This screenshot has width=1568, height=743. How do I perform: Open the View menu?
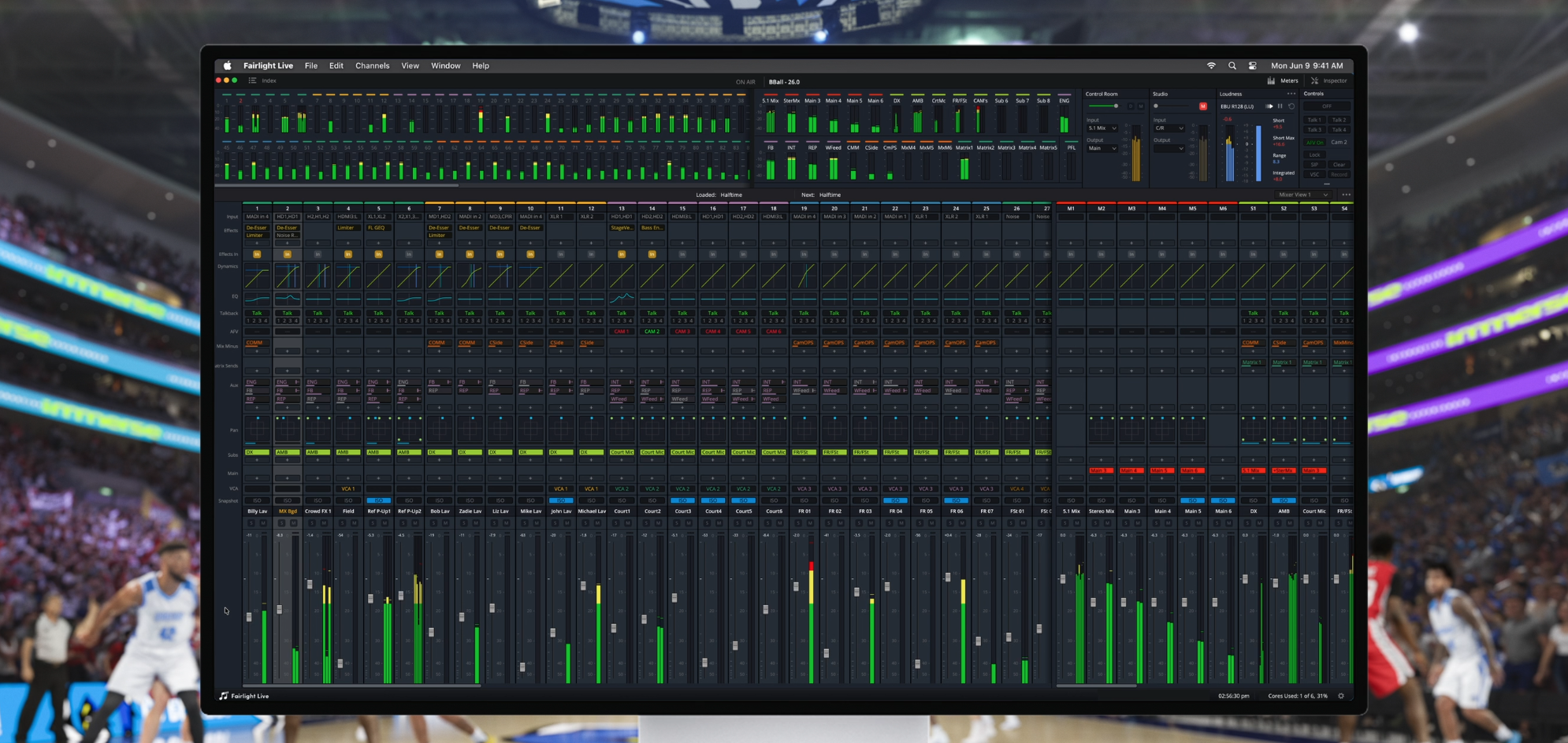410,66
